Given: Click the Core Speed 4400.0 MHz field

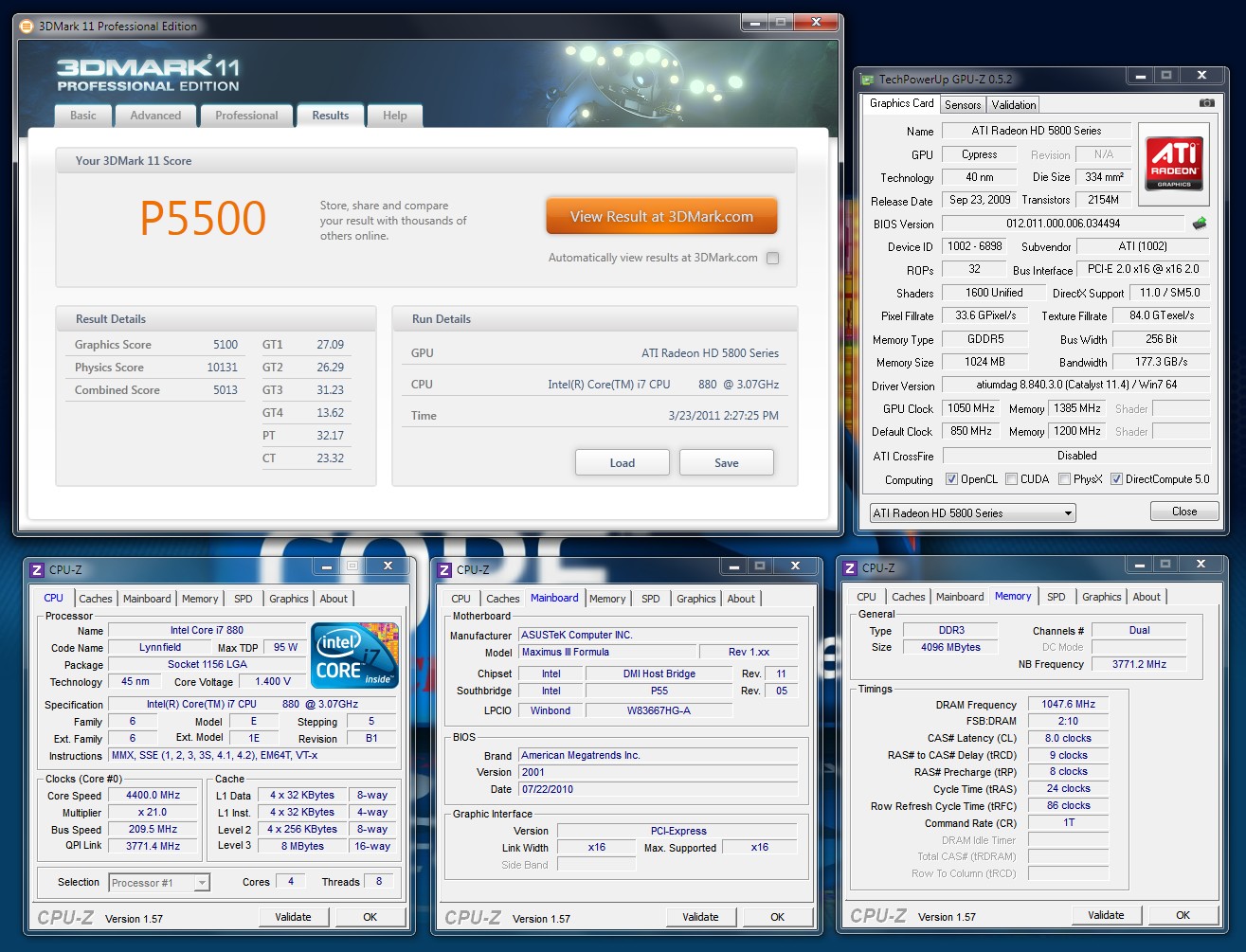Looking at the screenshot, I should (153, 796).
